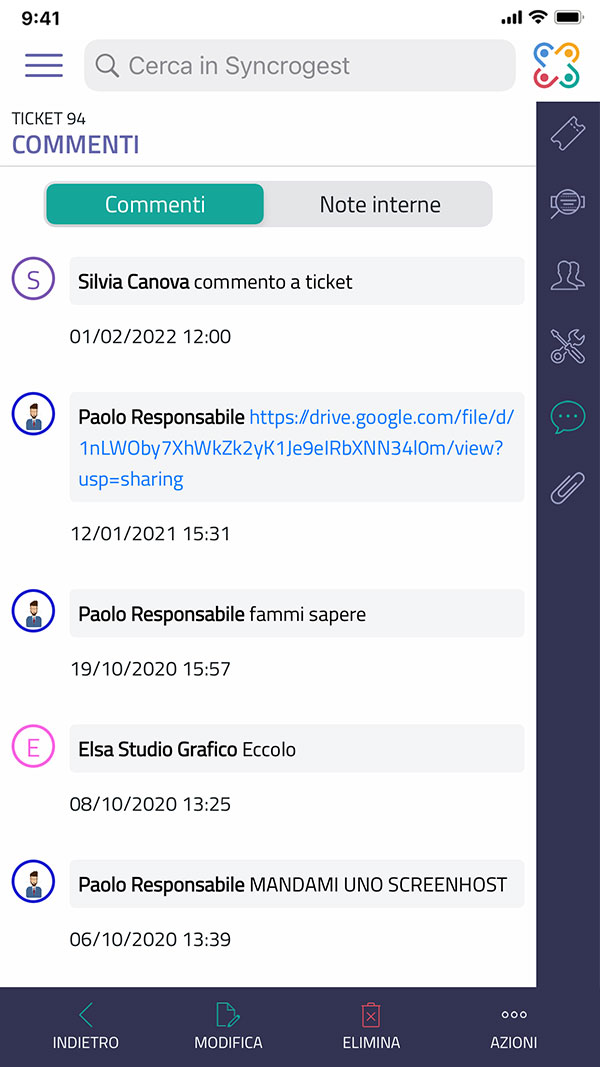Click the Cerca in Syncrogest search field
This screenshot has width=600, height=1067.
pyautogui.click(x=300, y=66)
